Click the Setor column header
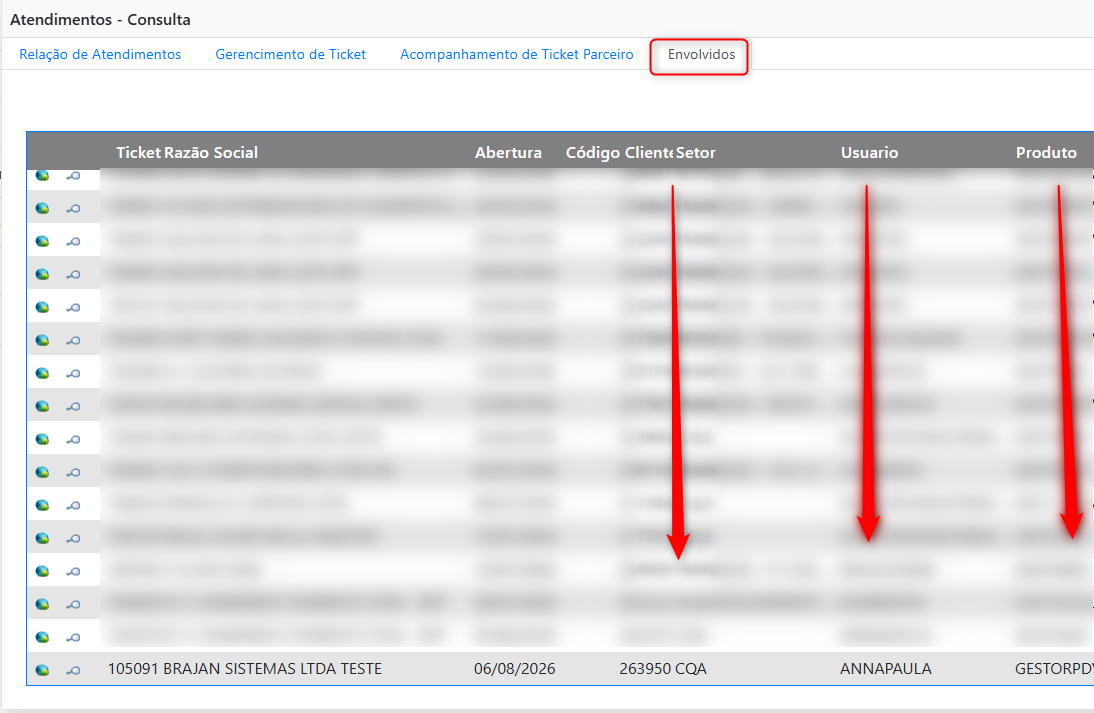 click(x=696, y=153)
